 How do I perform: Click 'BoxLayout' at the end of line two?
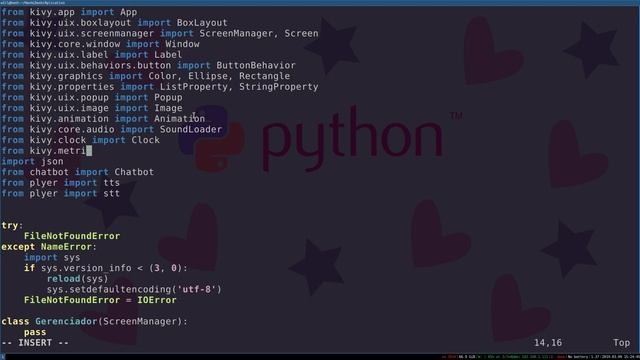click(202, 23)
